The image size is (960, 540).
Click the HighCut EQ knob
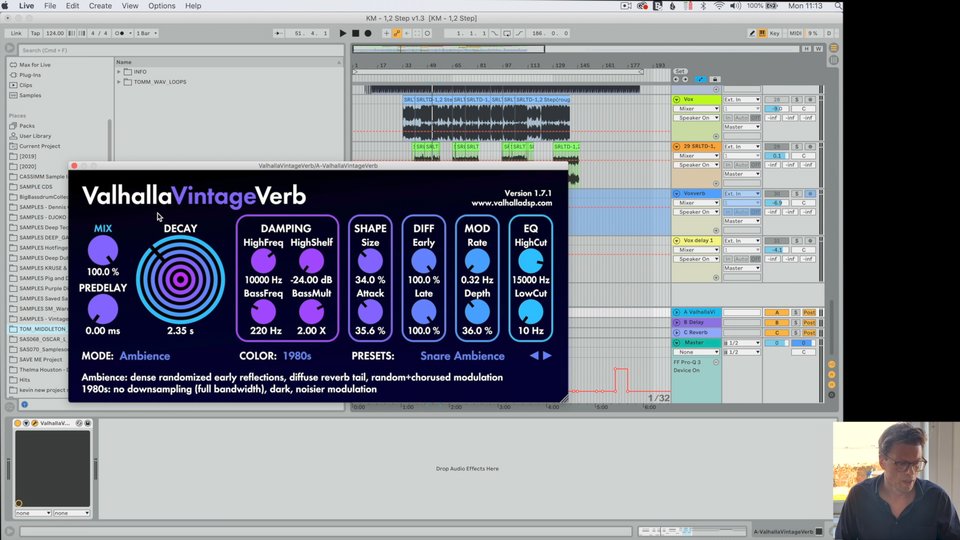(x=530, y=261)
